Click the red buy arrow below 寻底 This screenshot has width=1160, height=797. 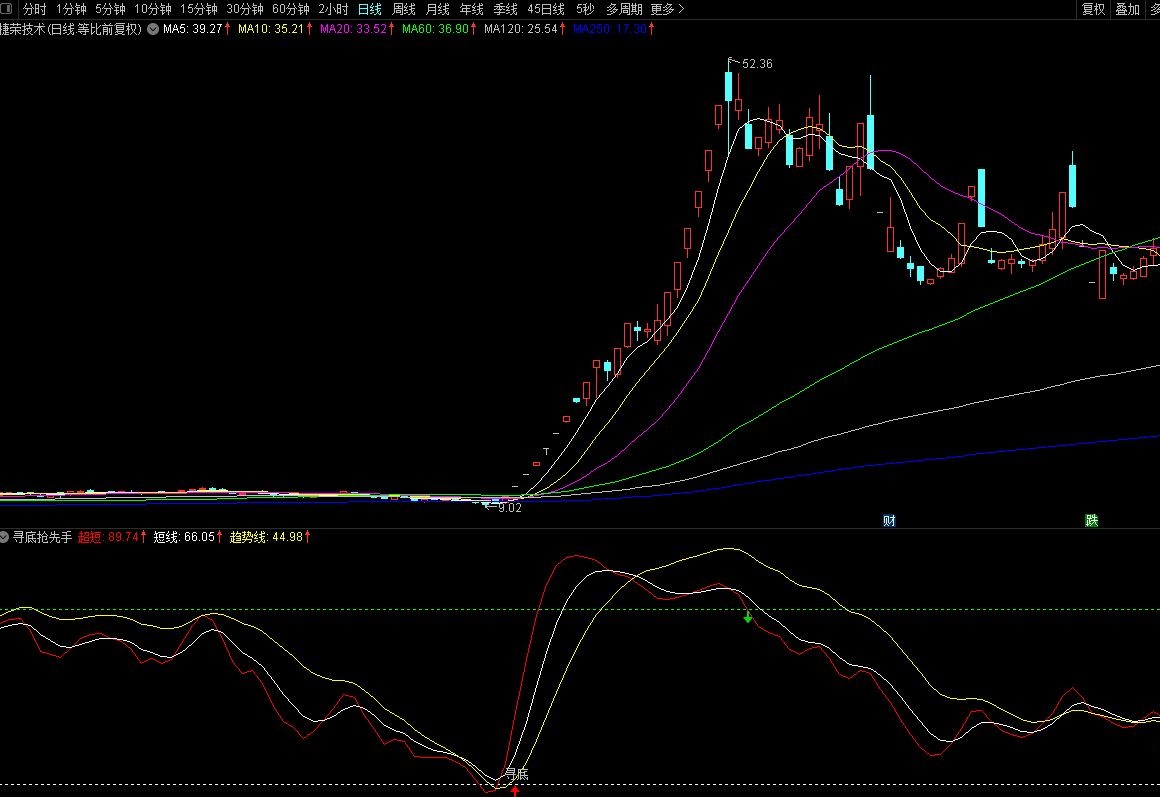tap(515, 790)
